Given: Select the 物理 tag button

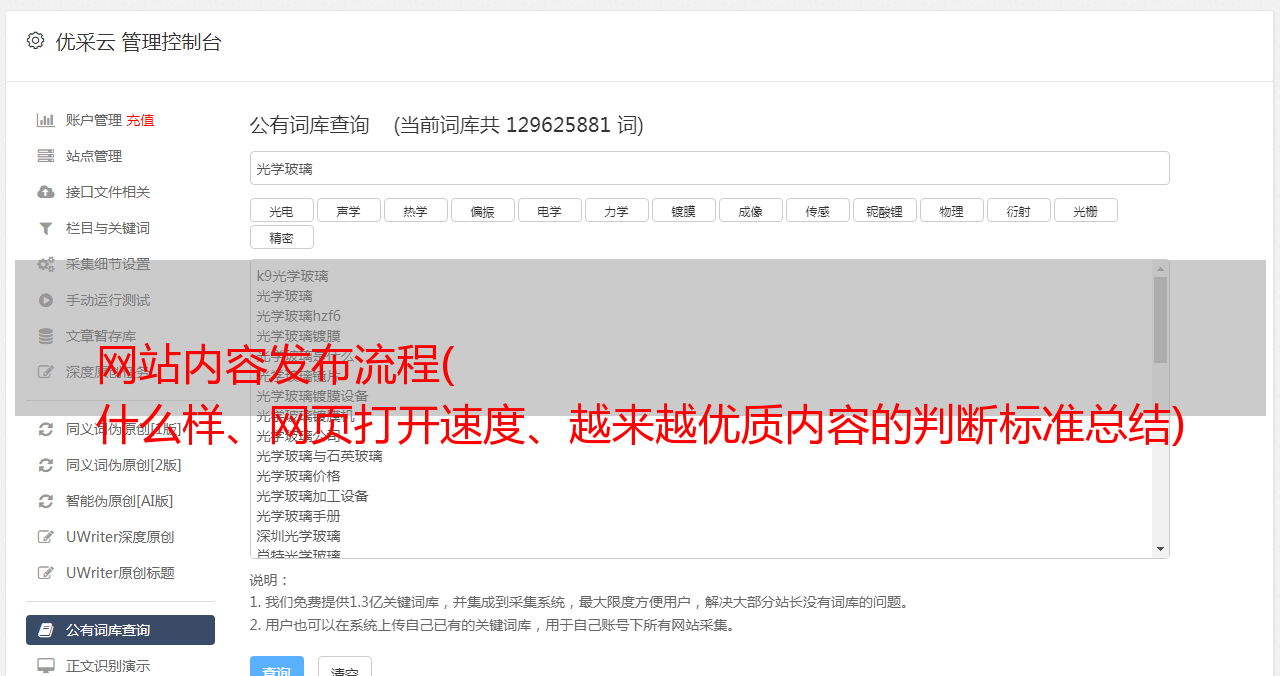Looking at the screenshot, I should [952, 210].
